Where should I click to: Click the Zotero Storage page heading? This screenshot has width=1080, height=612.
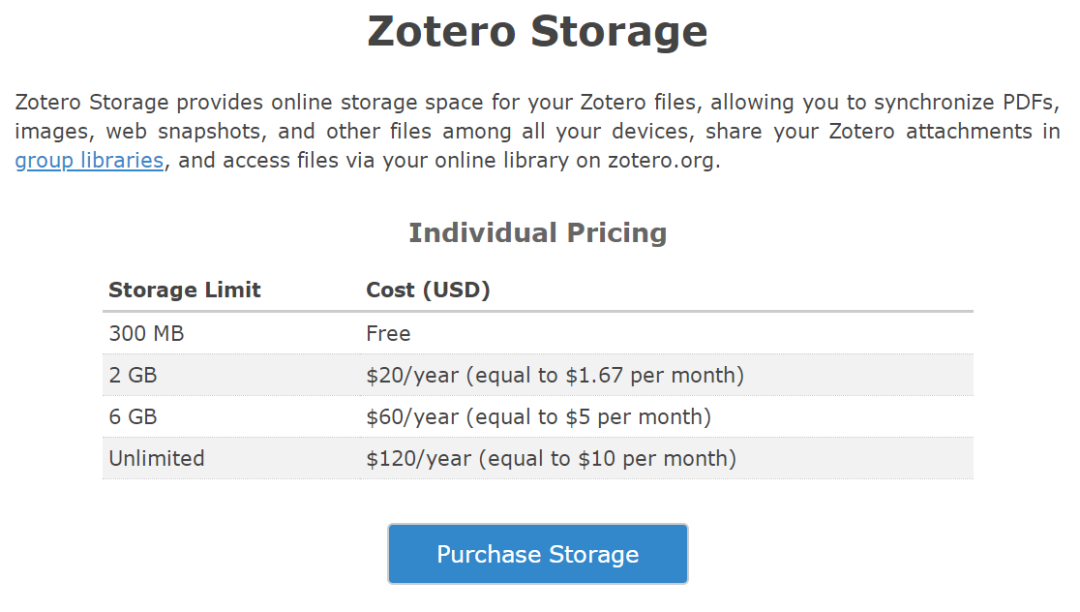click(x=537, y=31)
